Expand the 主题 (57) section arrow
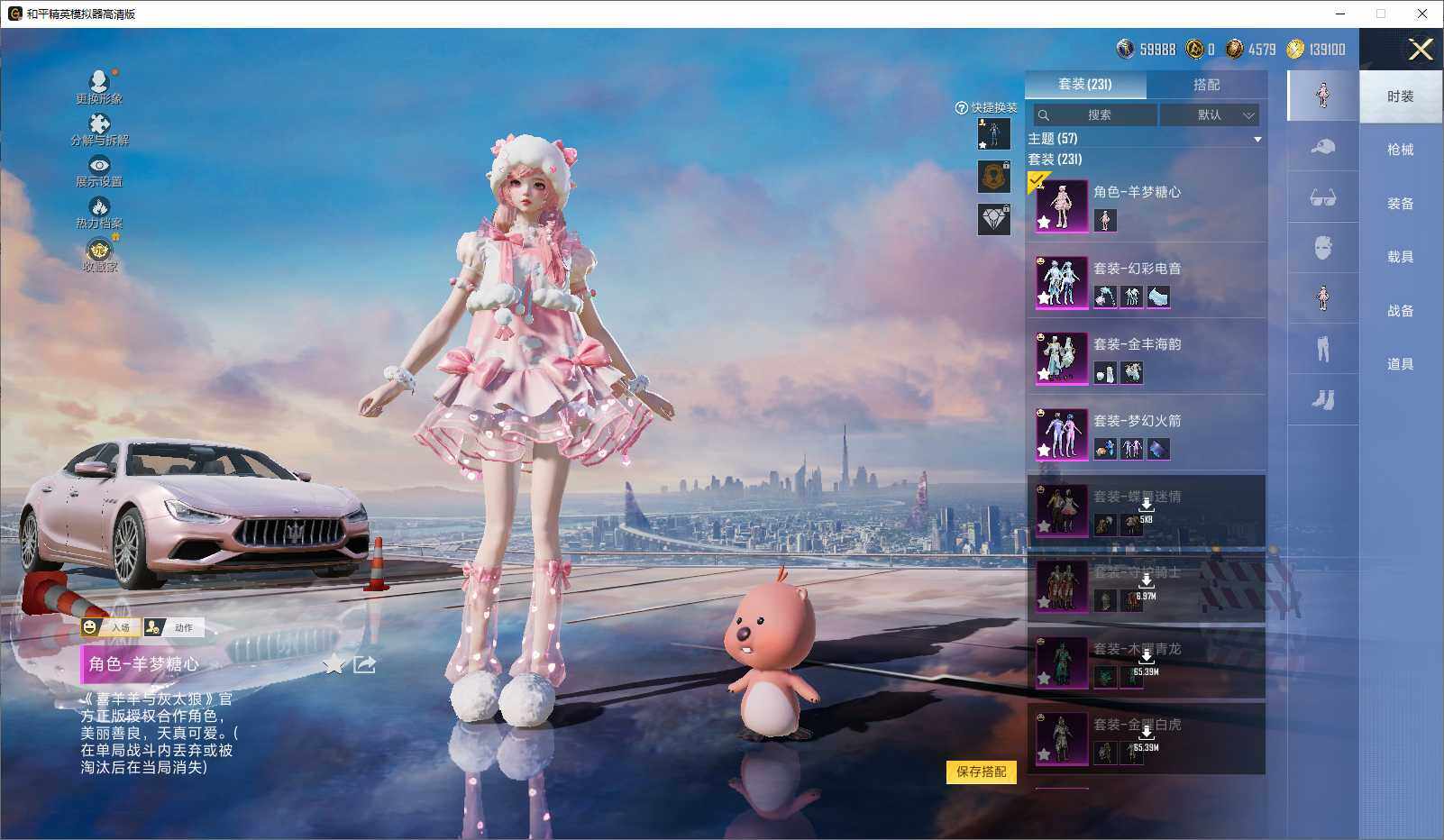 coord(1257,140)
